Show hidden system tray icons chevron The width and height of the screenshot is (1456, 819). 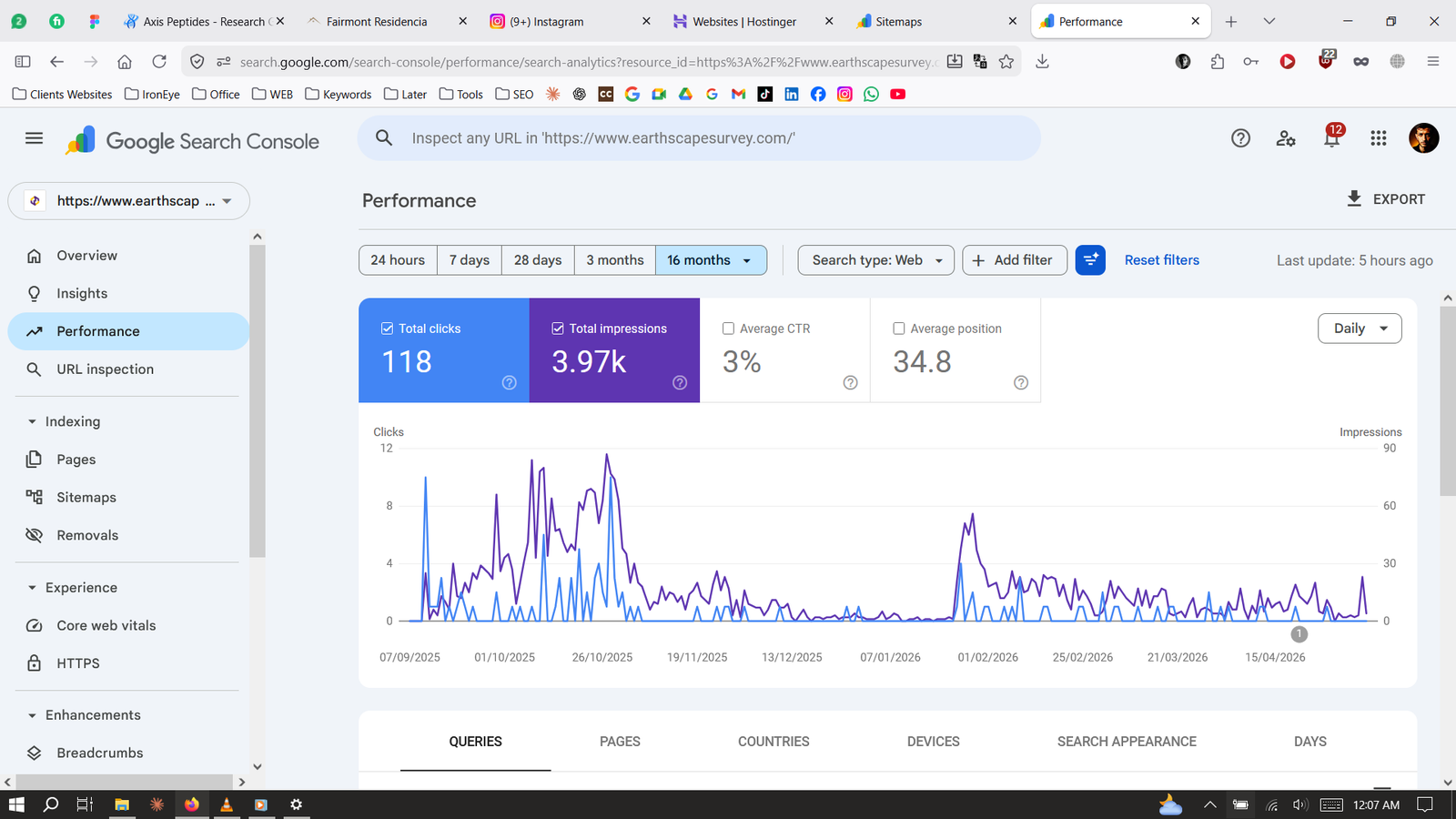tap(1210, 804)
